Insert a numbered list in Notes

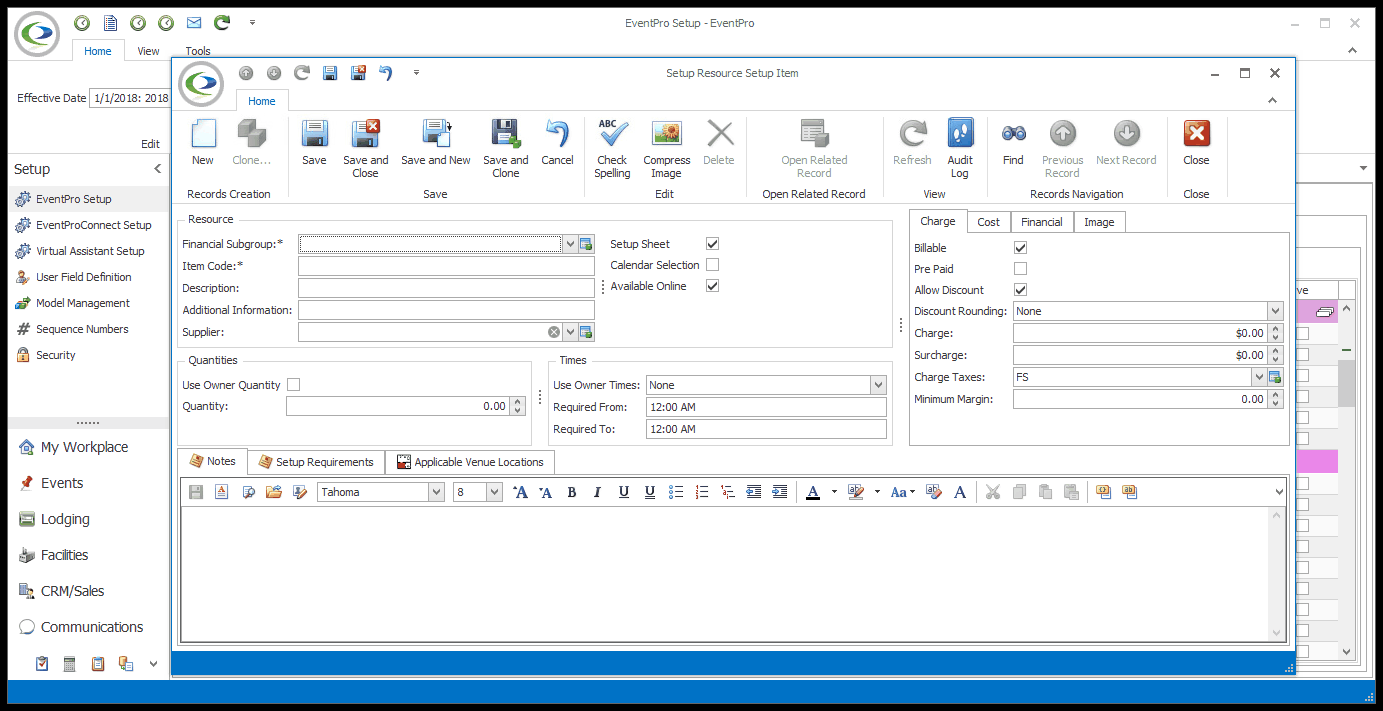pos(702,492)
